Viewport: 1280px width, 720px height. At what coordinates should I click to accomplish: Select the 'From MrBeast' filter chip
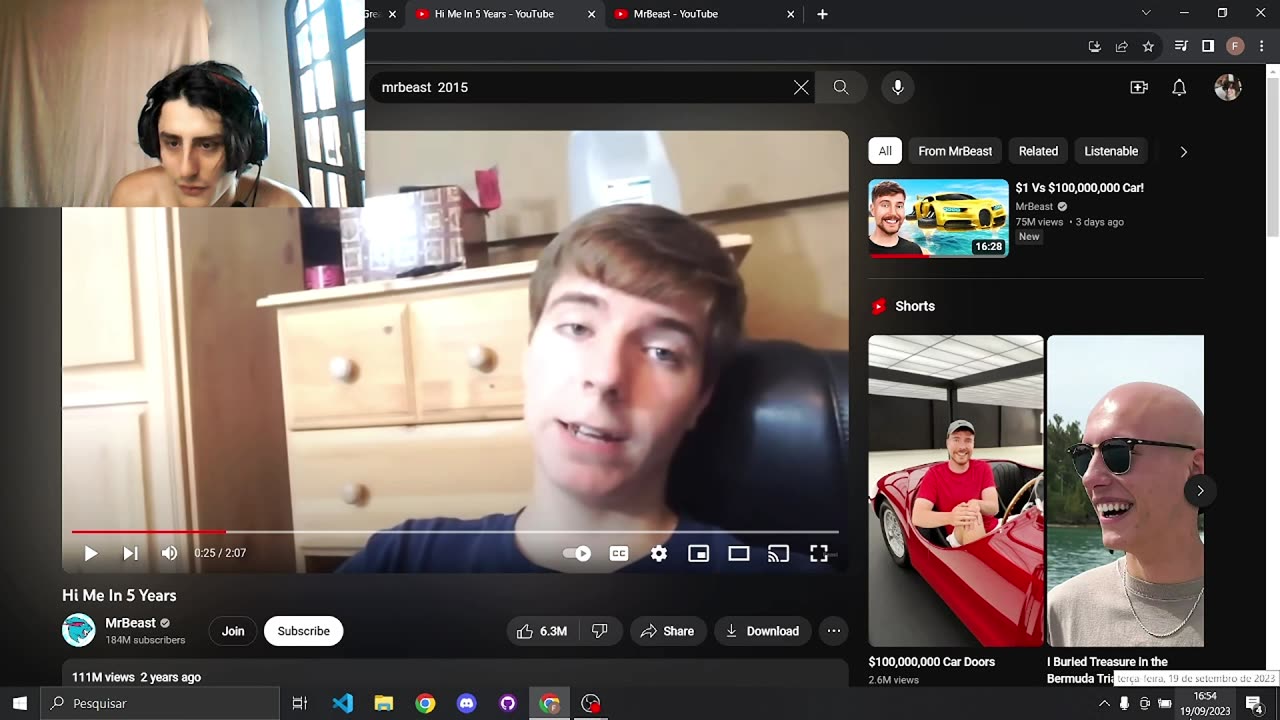click(x=955, y=151)
